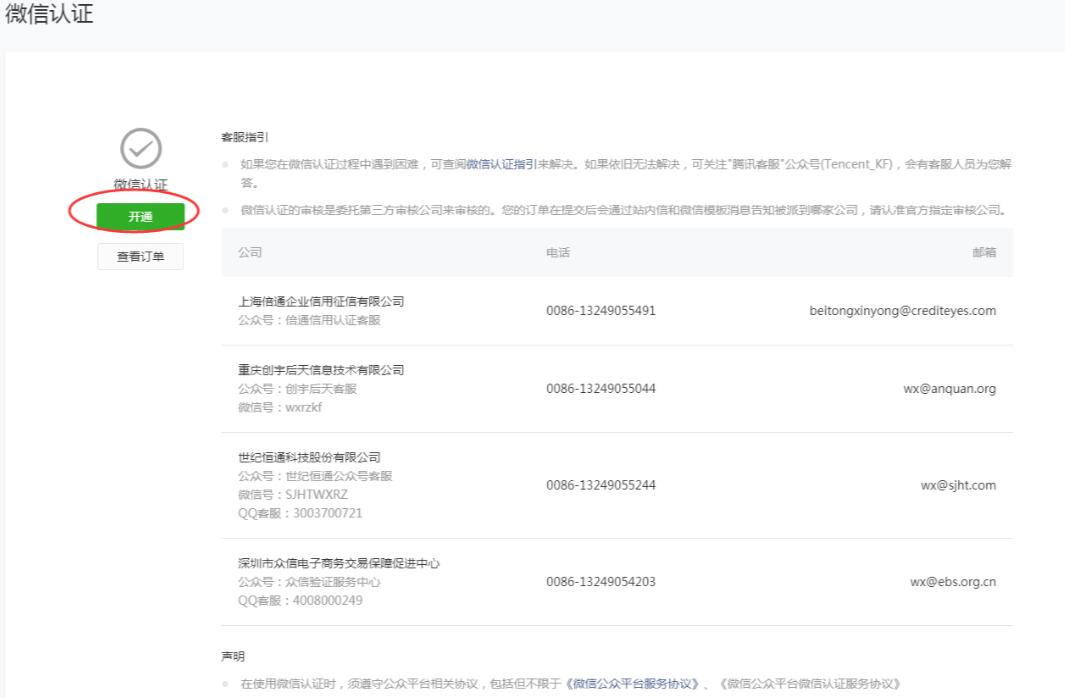Click phone number 0086-13249055491
Image resolution: width=1065 pixels, height=698 pixels.
(x=601, y=311)
